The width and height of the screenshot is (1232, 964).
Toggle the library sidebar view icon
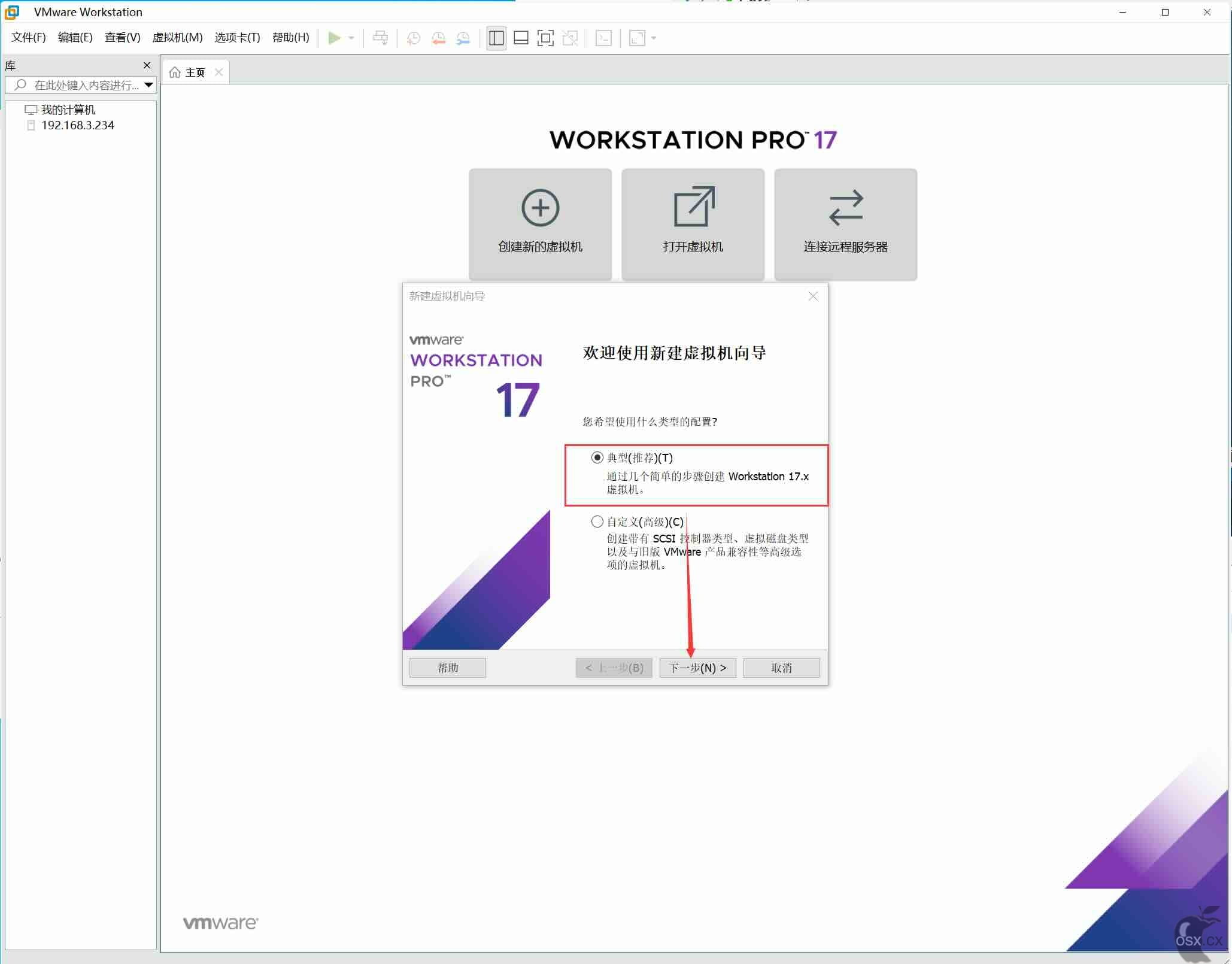point(496,38)
